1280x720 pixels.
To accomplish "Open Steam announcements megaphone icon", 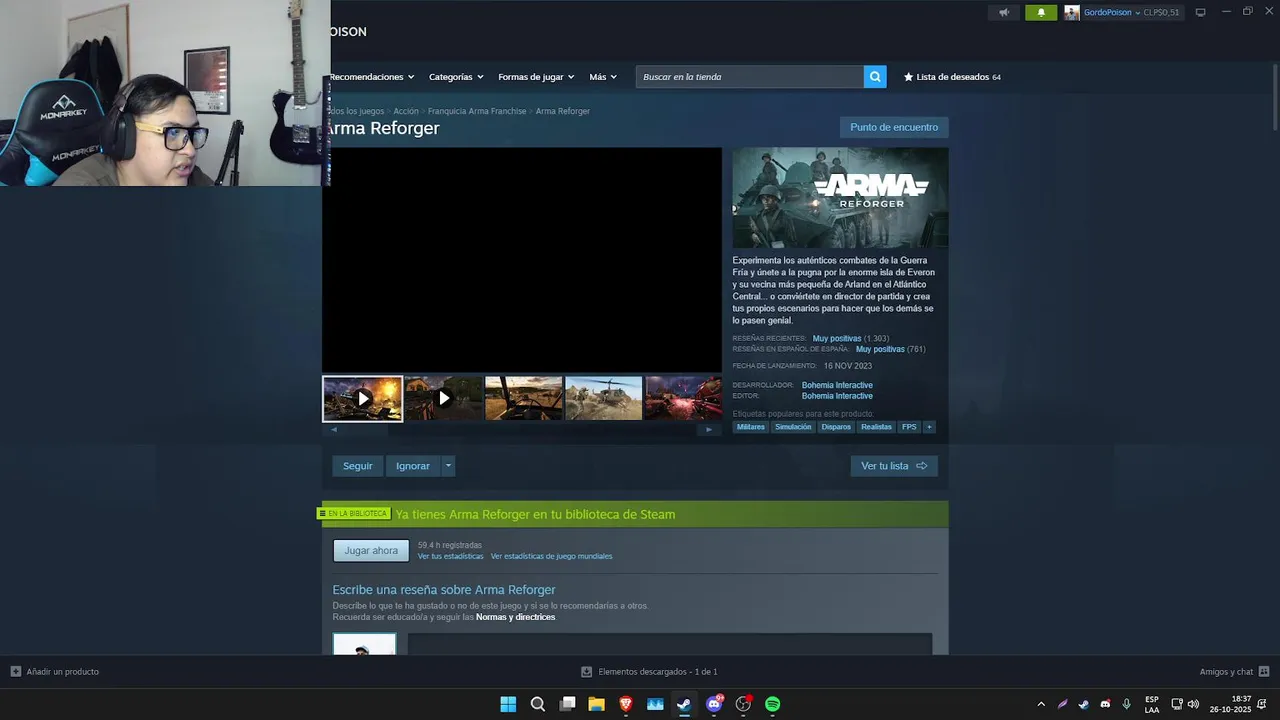I will [1004, 13].
